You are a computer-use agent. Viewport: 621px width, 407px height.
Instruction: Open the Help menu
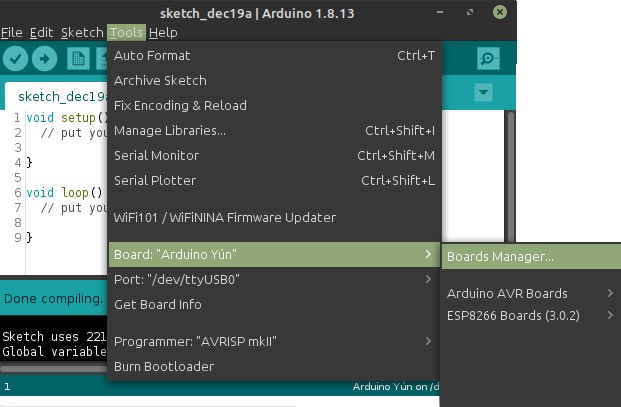(163, 32)
